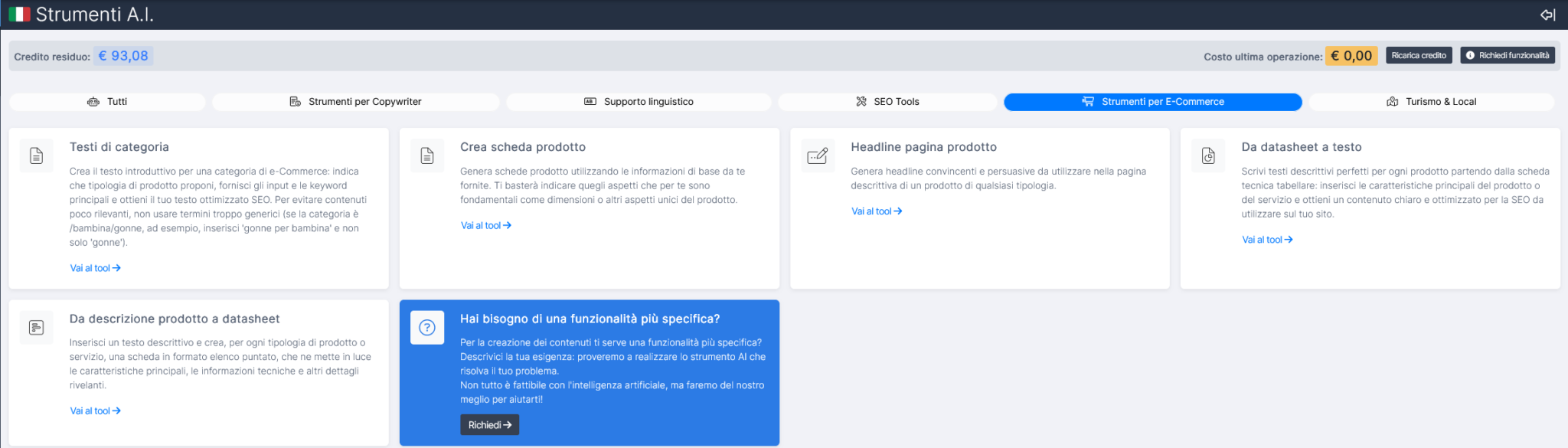This screenshot has height=448, width=1568.
Task: Switch to Supporto linguistico tab
Action: pyautogui.click(x=639, y=102)
